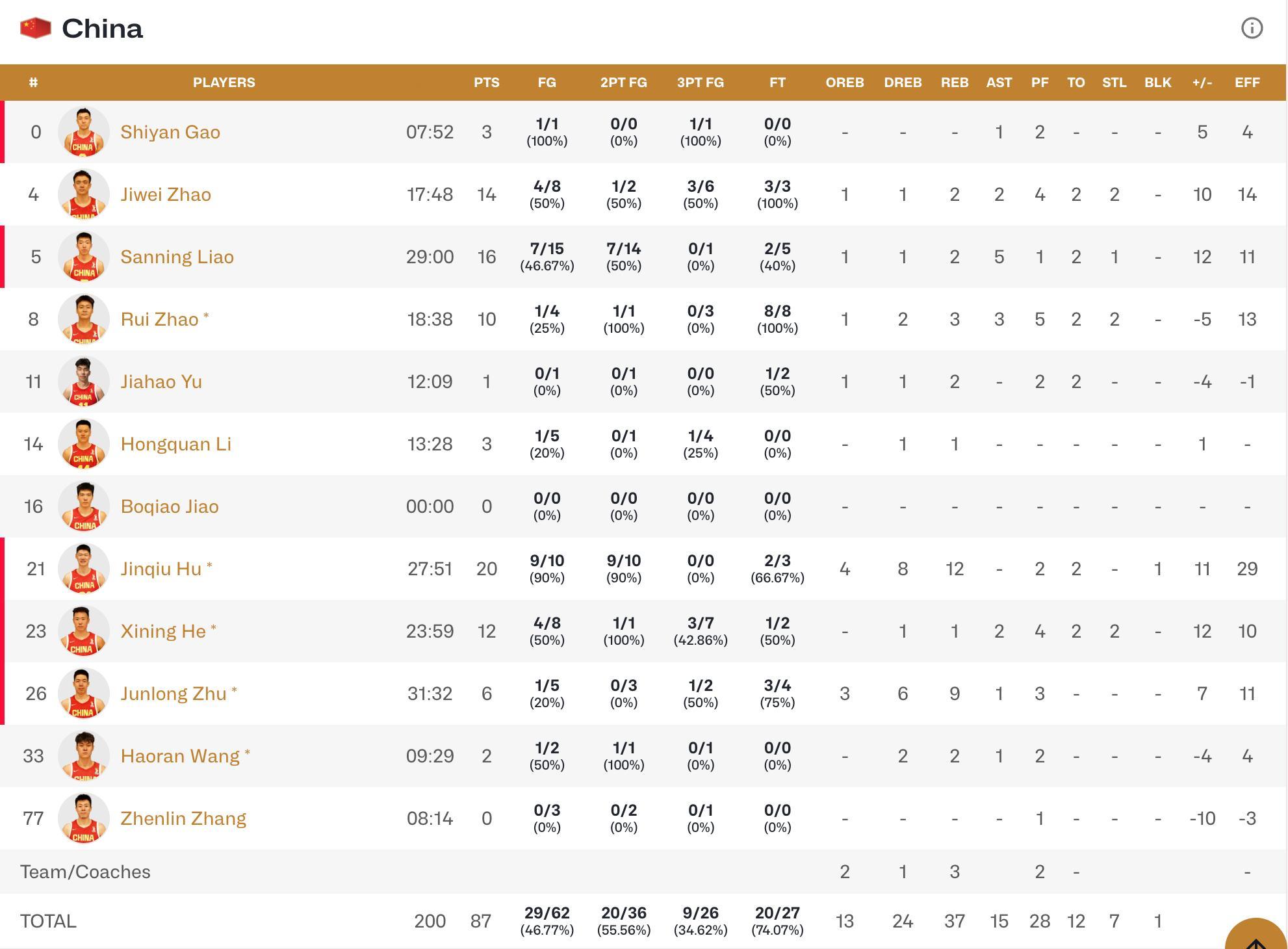Open Hongquan Li's profile
The image size is (1288, 949).
175,444
